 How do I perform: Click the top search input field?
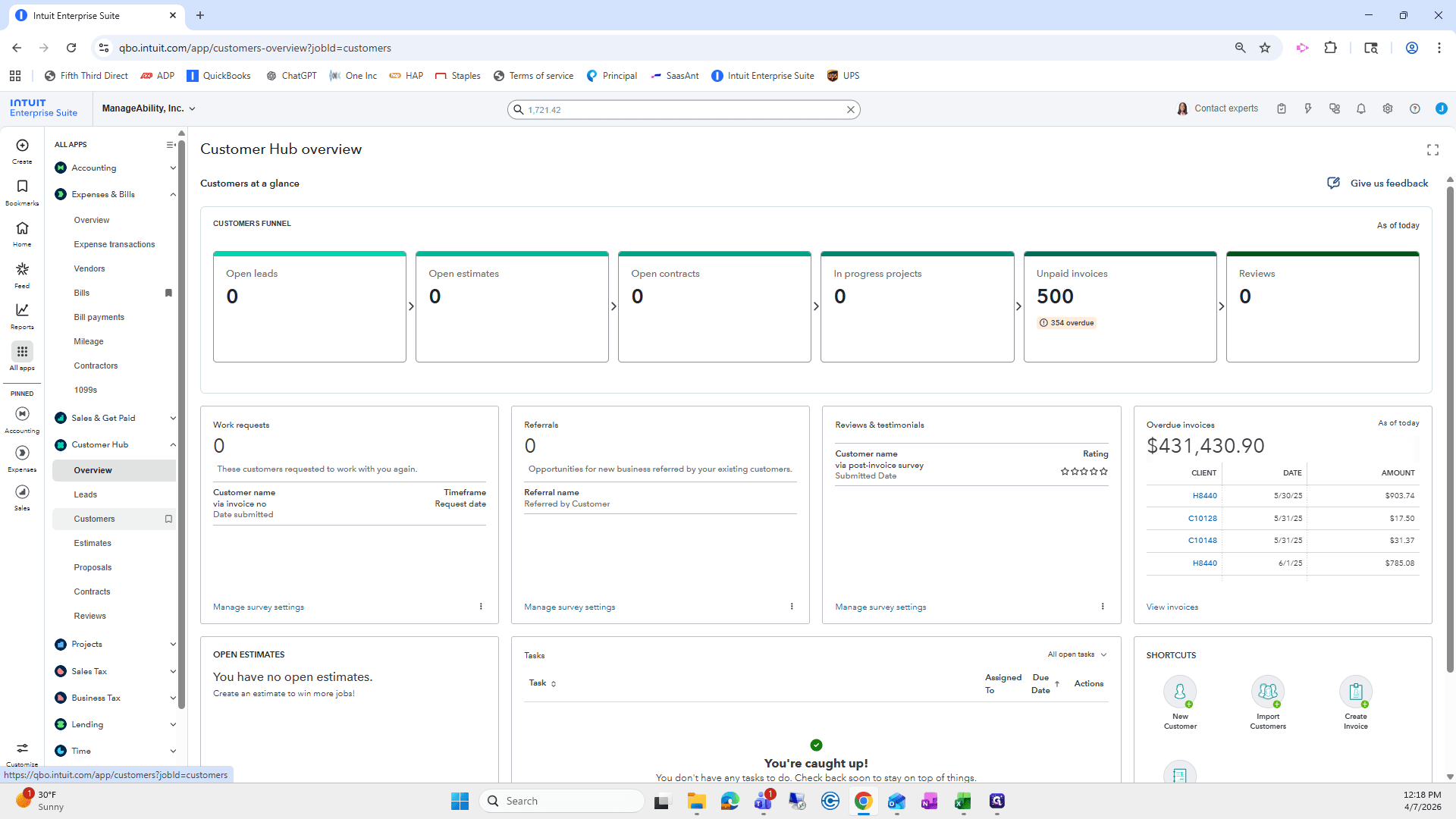click(684, 110)
